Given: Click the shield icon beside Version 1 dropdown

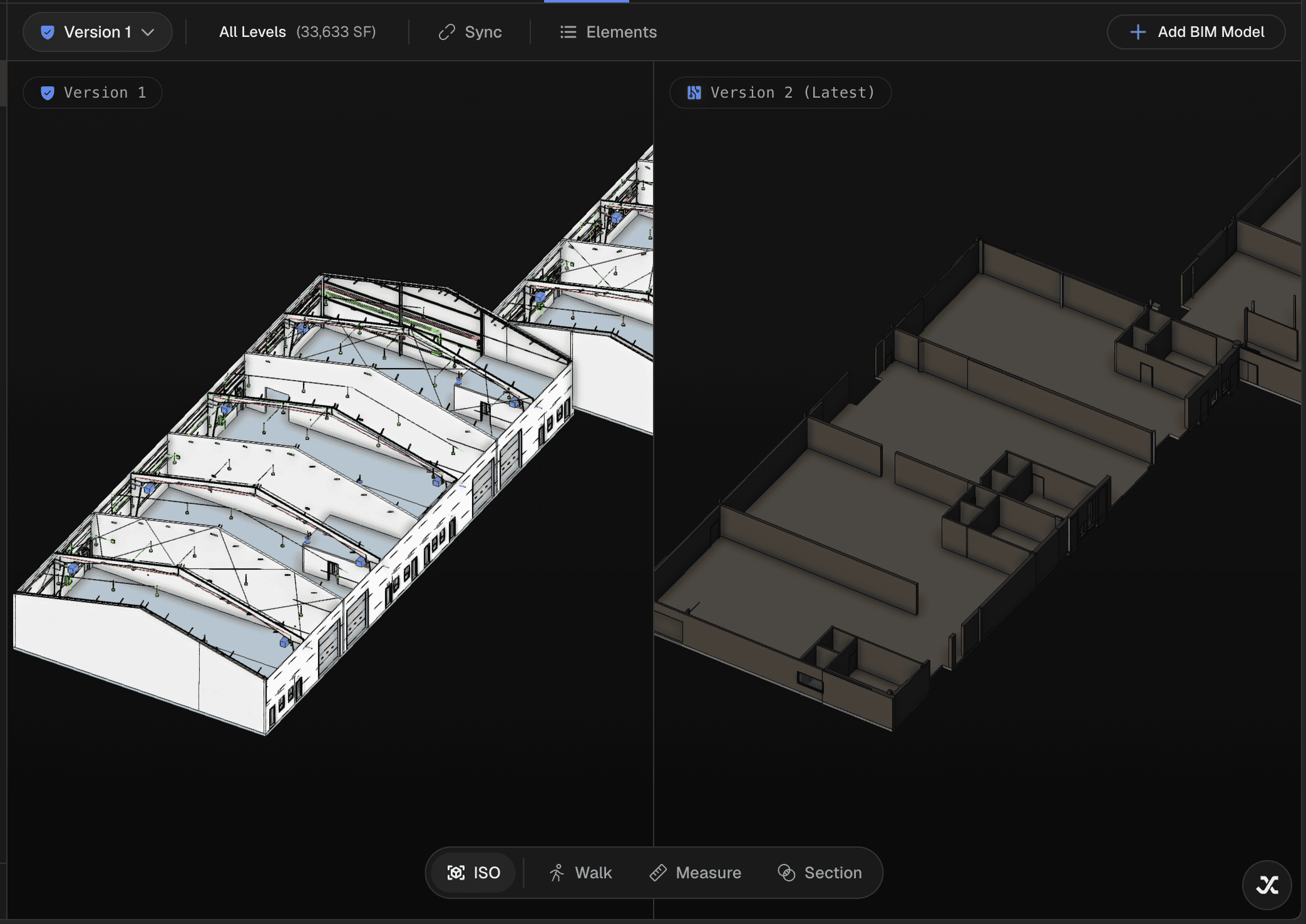Looking at the screenshot, I should pyautogui.click(x=48, y=32).
